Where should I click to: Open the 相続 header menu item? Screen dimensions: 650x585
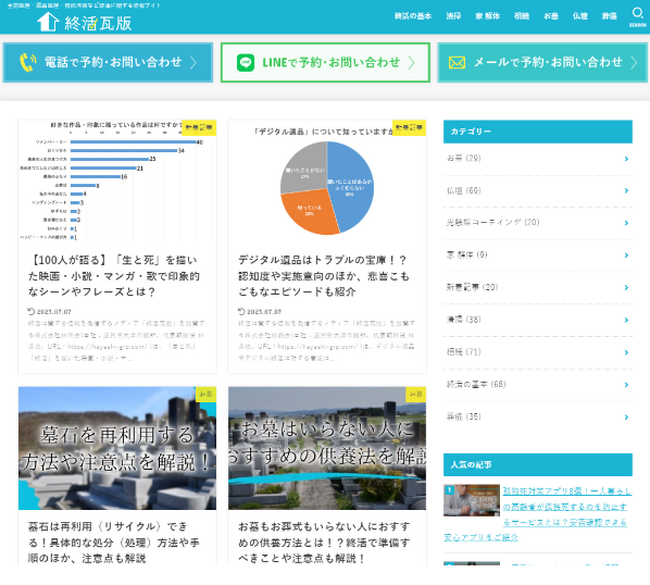tap(521, 16)
